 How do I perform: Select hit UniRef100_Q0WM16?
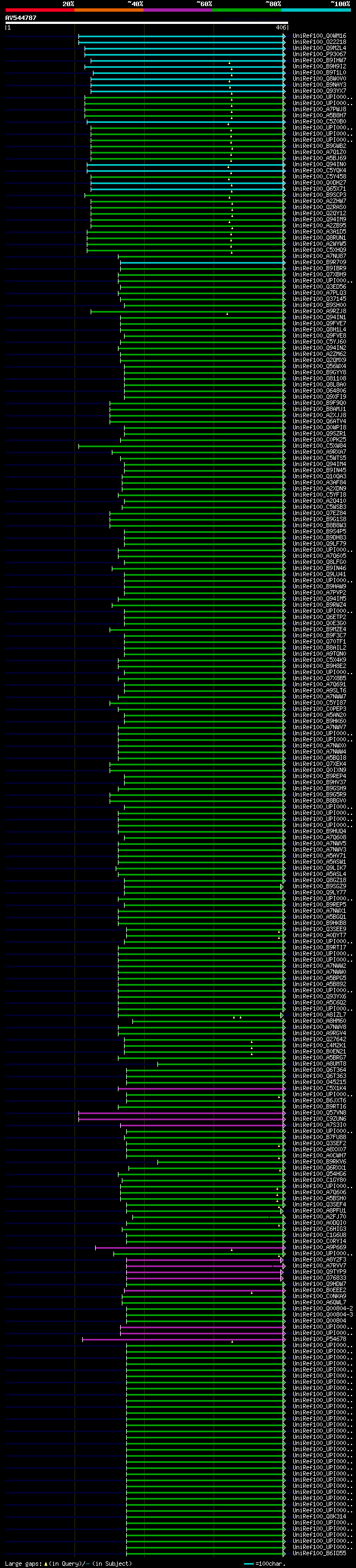(x=319, y=36)
